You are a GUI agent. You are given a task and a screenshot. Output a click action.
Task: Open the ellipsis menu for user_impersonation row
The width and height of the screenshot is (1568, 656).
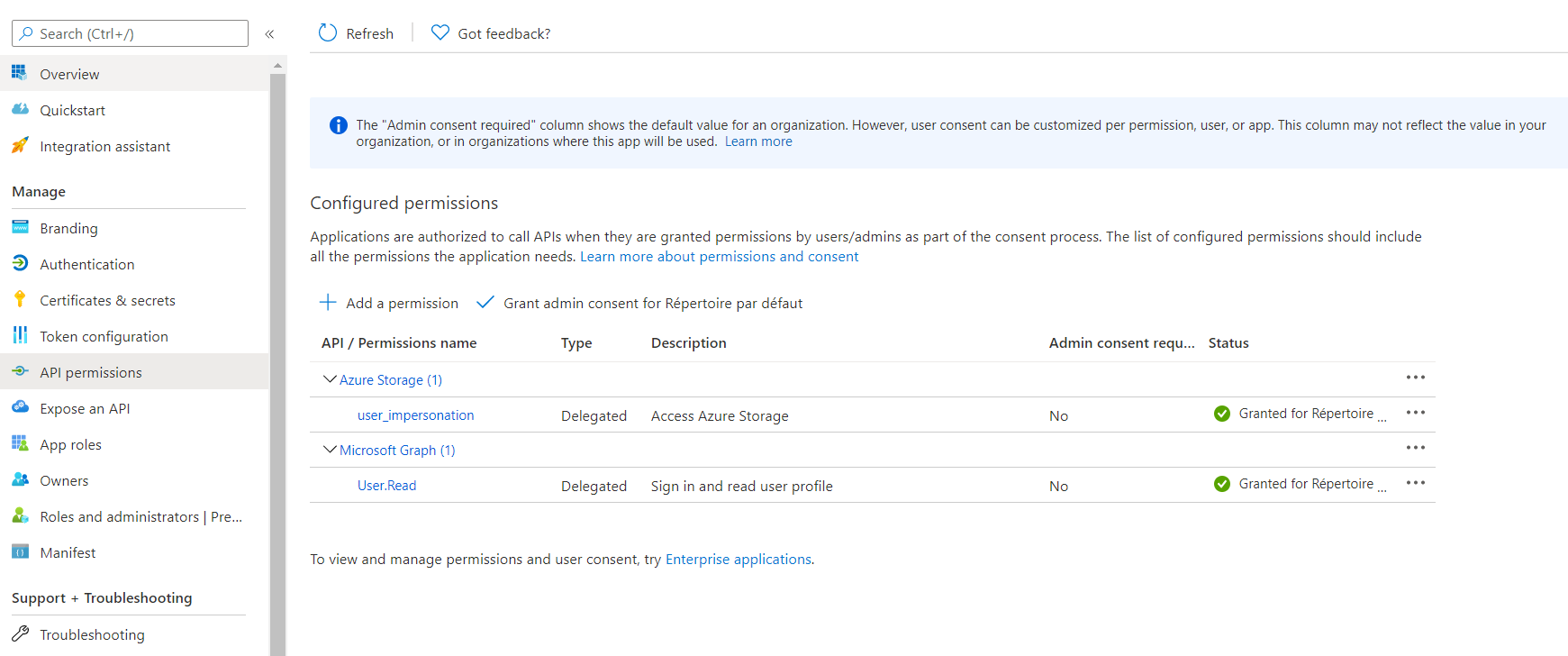[x=1416, y=413]
